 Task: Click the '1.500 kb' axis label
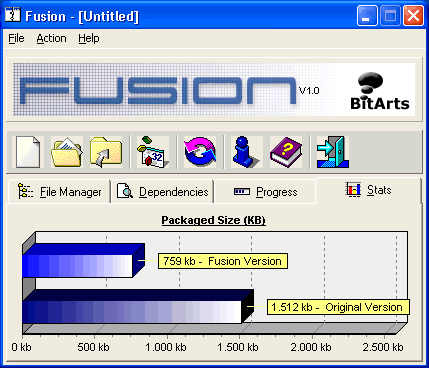coord(238,347)
